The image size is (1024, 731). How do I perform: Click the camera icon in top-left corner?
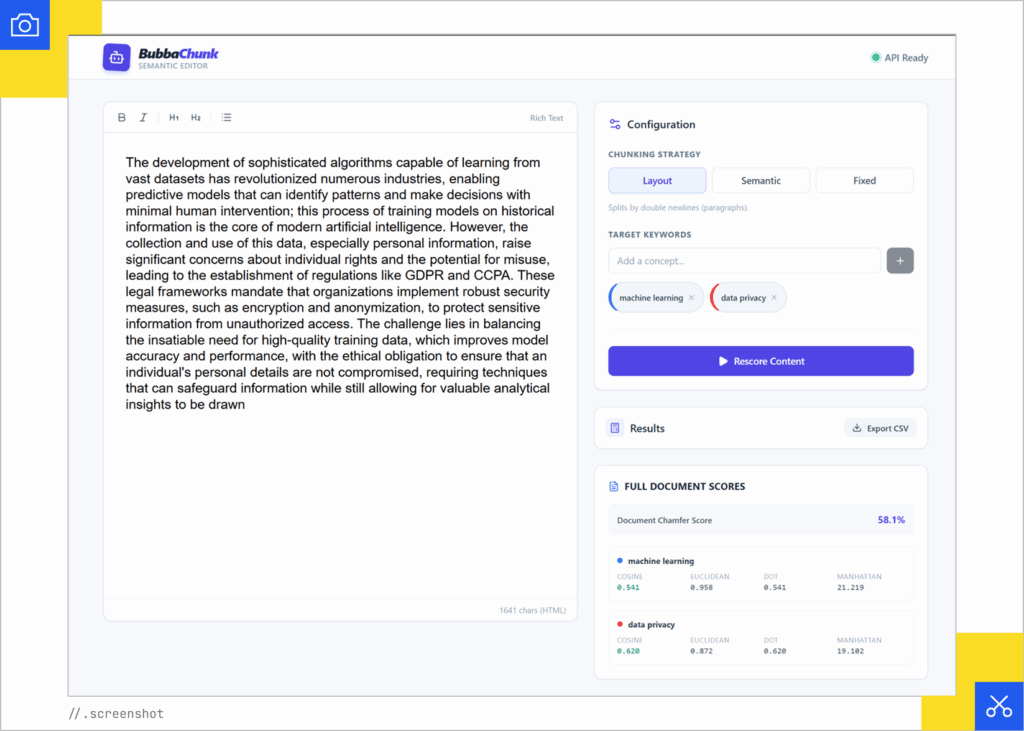point(24,25)
